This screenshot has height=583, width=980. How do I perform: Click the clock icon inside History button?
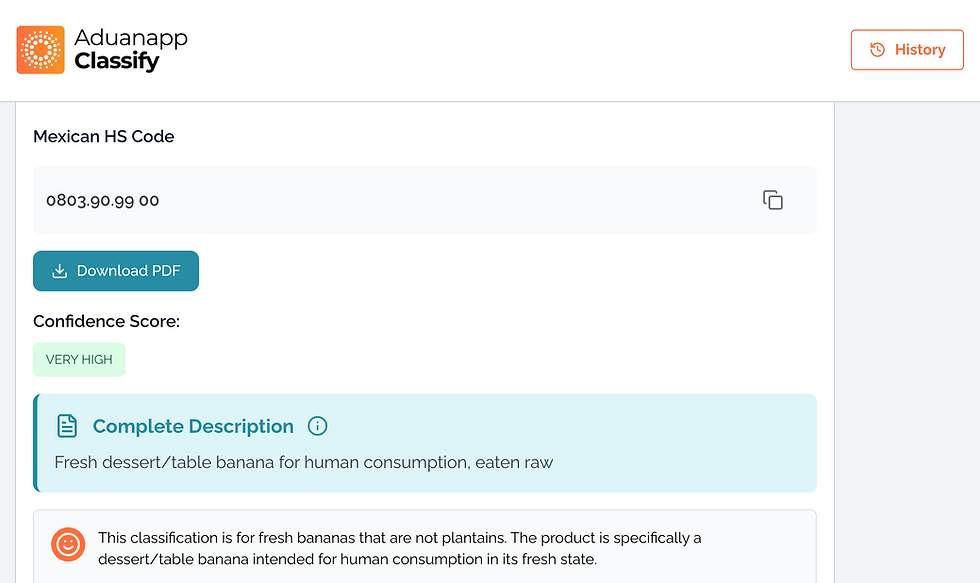pos(877,50)
